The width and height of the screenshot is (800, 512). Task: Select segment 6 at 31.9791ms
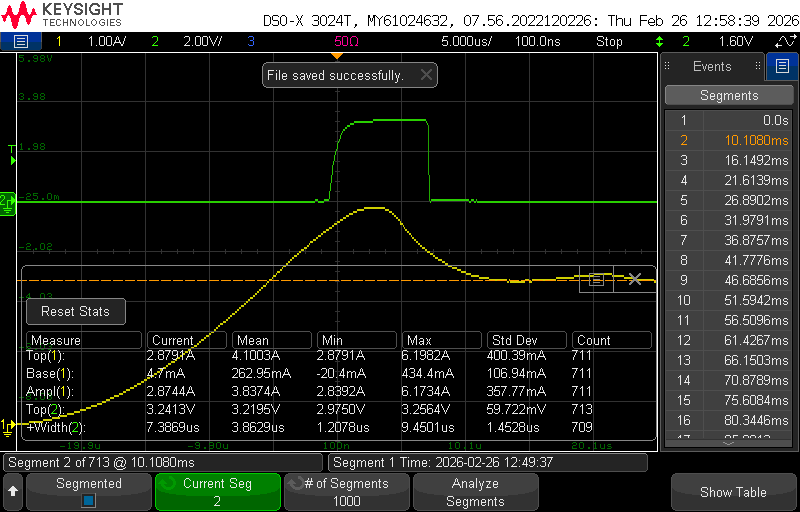[729, 220]
